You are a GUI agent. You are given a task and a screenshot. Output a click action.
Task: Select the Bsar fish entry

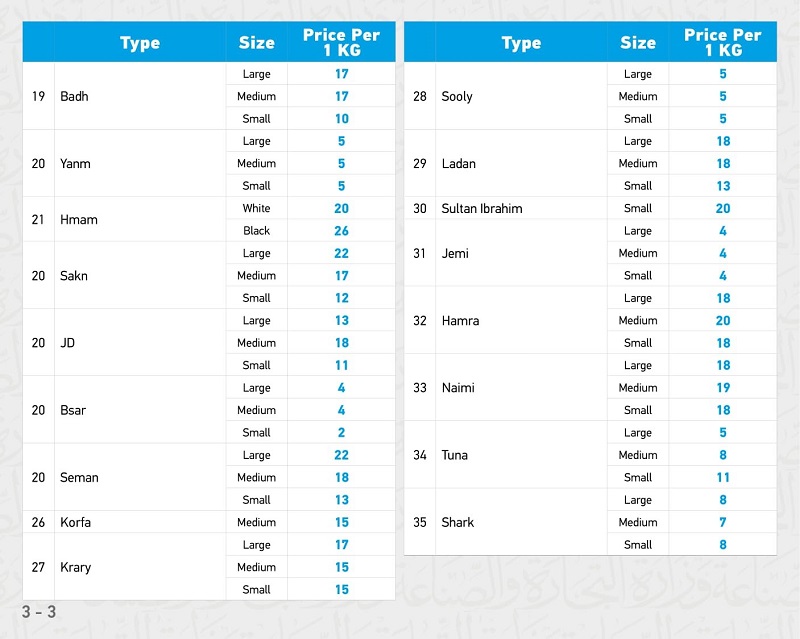(x=73, y=410)
